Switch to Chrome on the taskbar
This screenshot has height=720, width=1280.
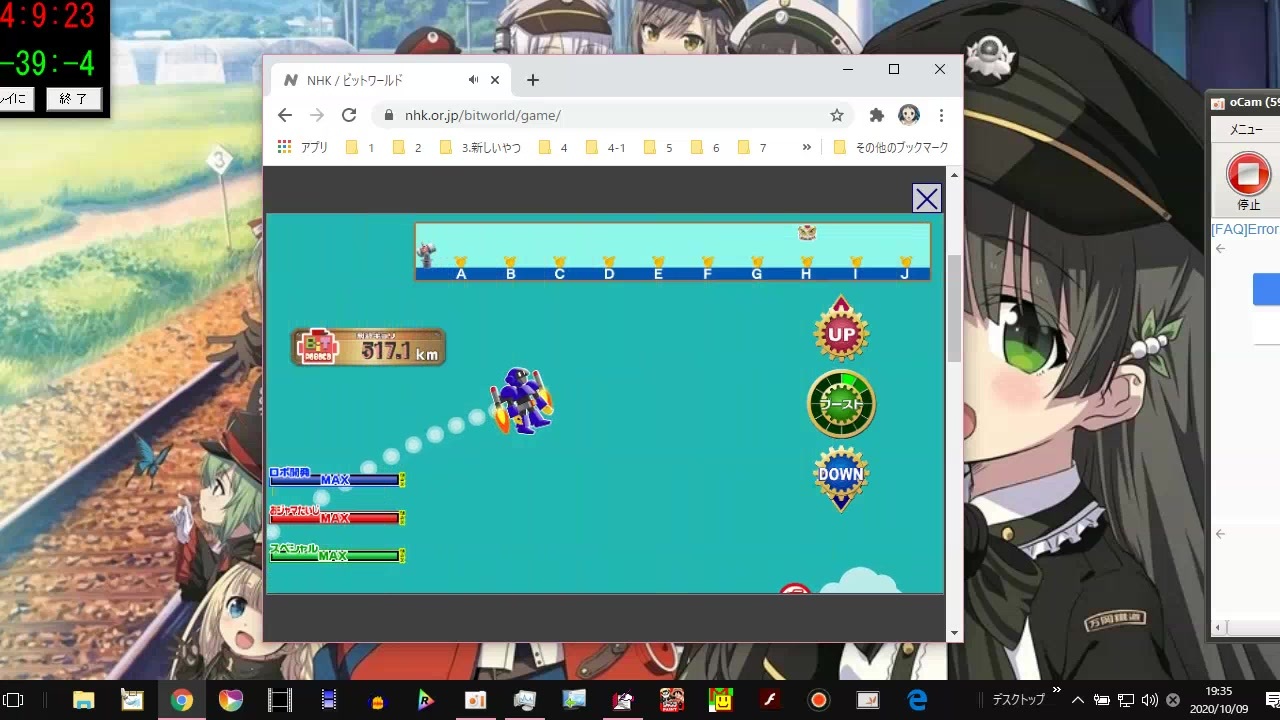pos(181,700)
